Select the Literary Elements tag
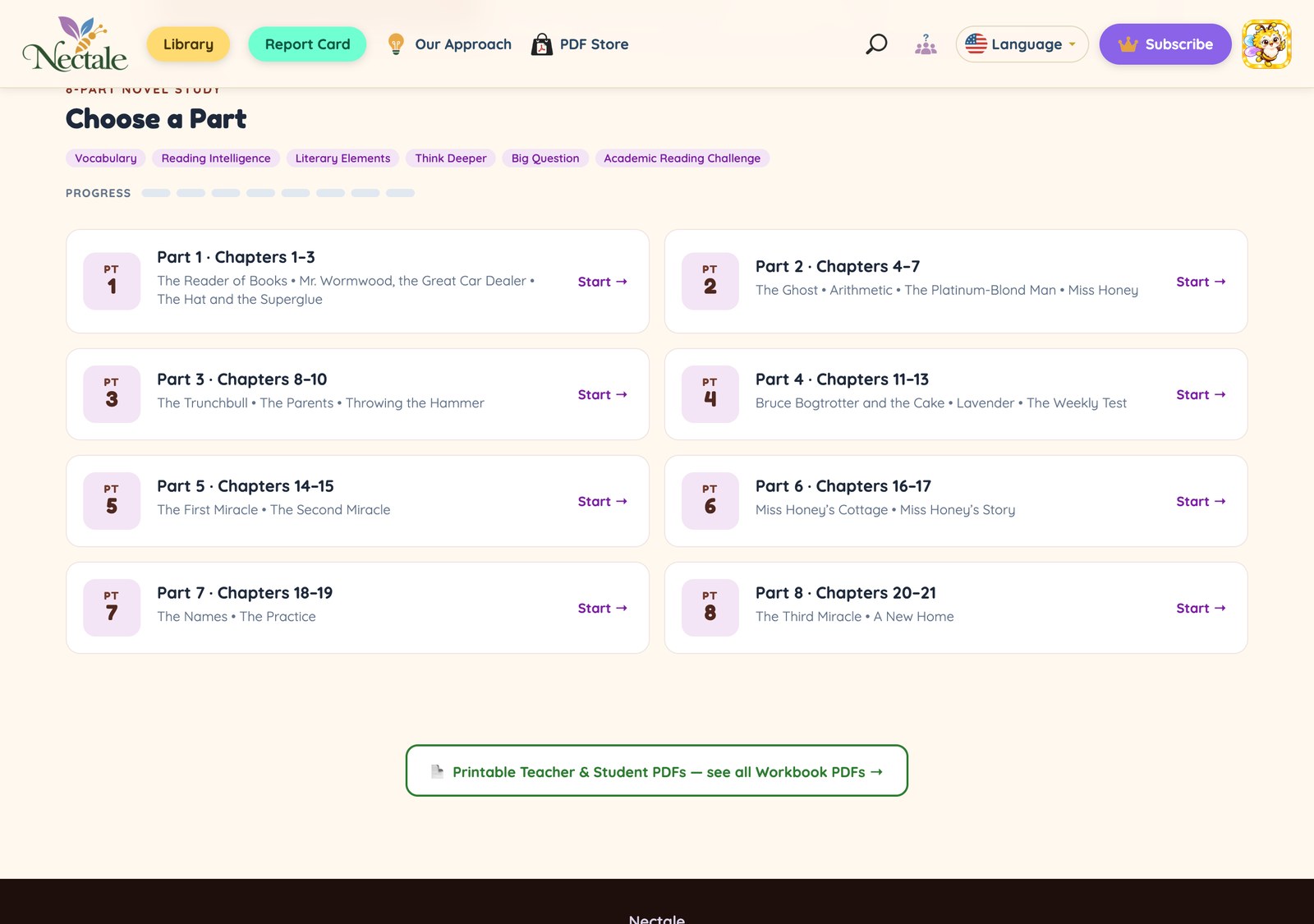 coord(342,159)
